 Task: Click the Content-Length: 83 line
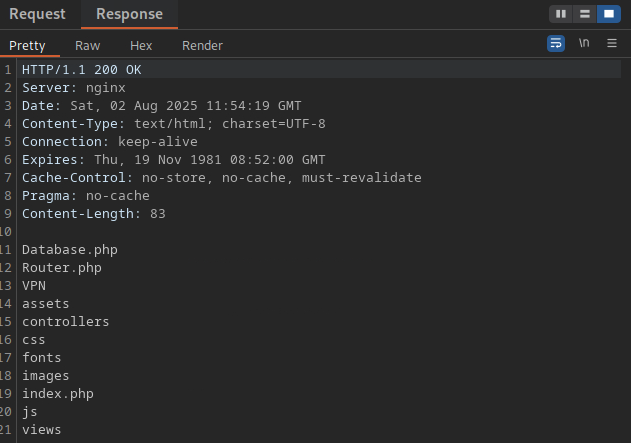[93, 214]
